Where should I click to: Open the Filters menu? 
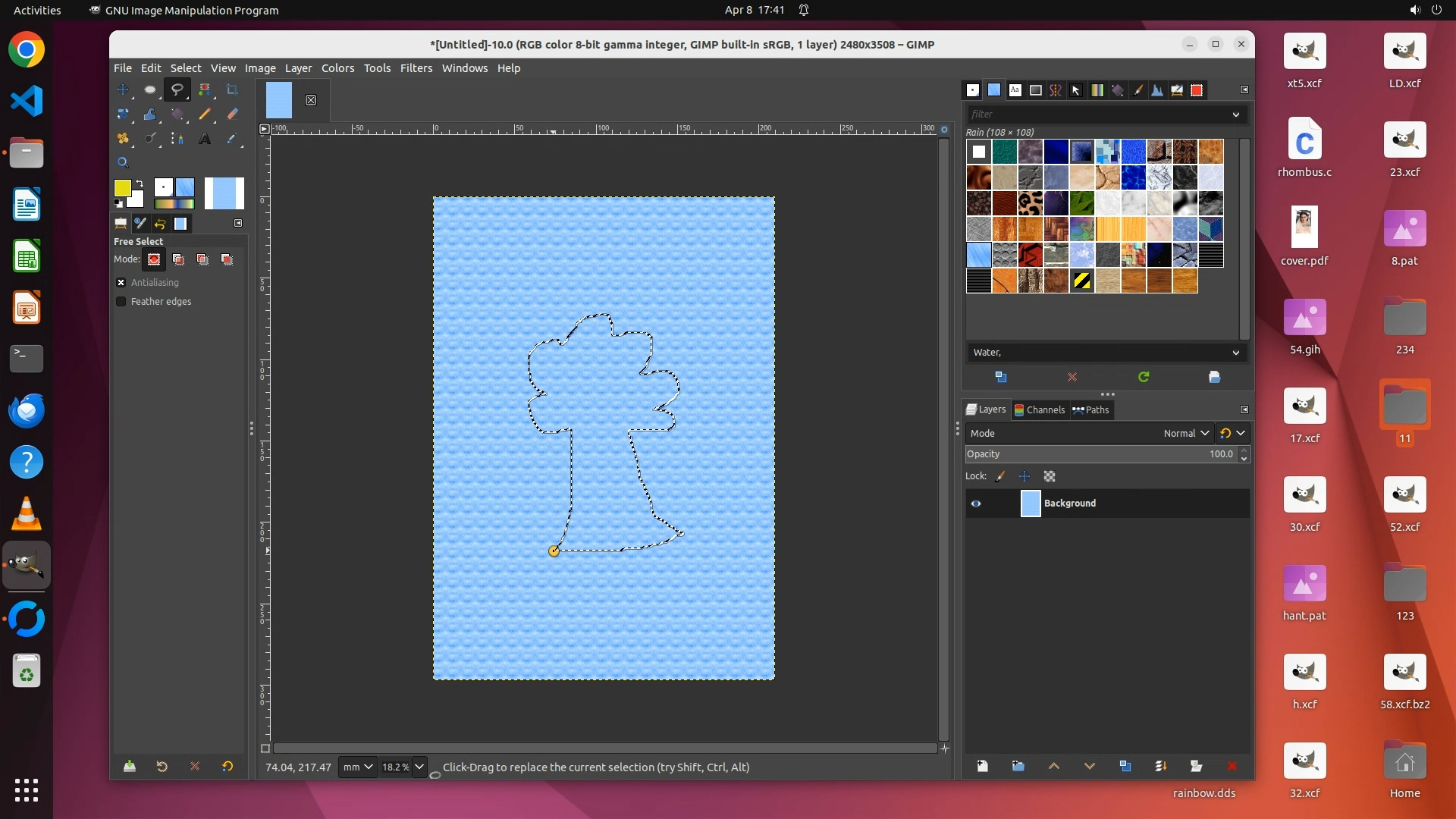(x=416, y=68)
